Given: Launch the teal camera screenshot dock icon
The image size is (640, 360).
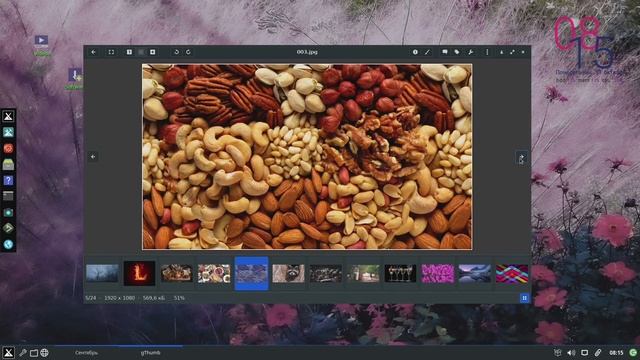Looking at the screenshot, I should (x=8, y=212).
